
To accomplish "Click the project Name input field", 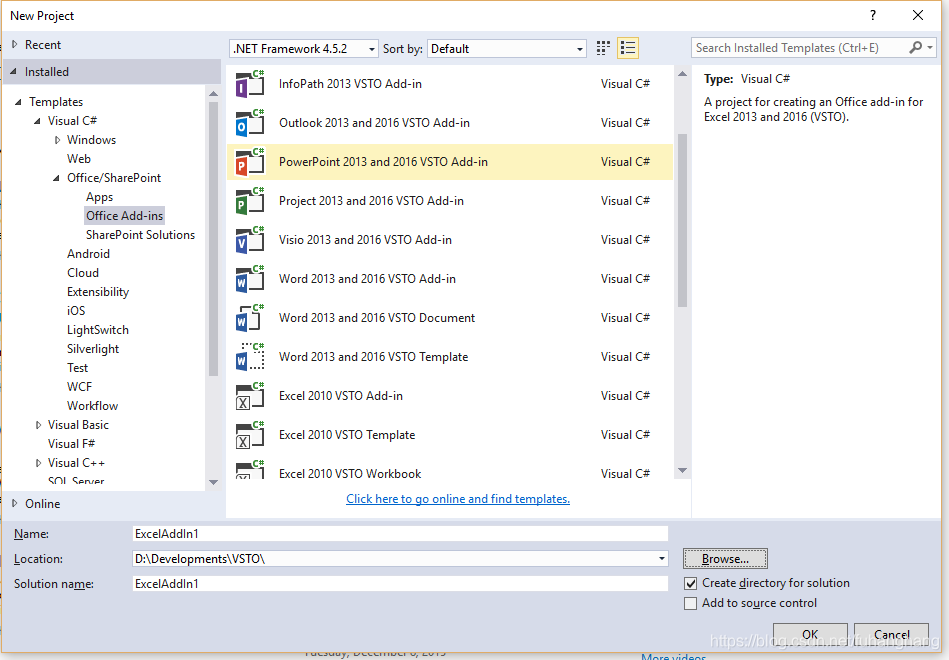I will point(400,533).
